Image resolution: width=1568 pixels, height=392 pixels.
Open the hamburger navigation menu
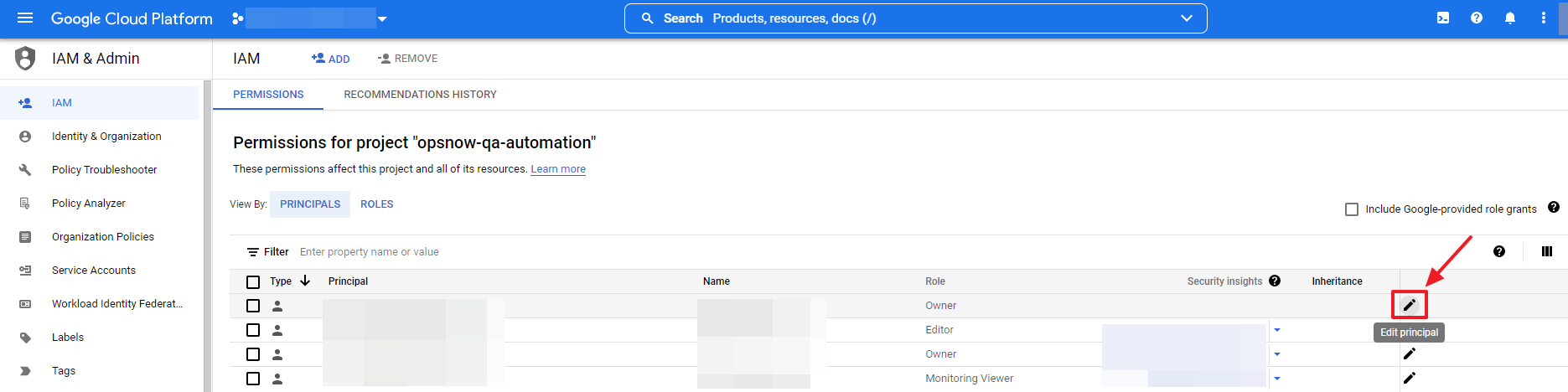(25, 18)
